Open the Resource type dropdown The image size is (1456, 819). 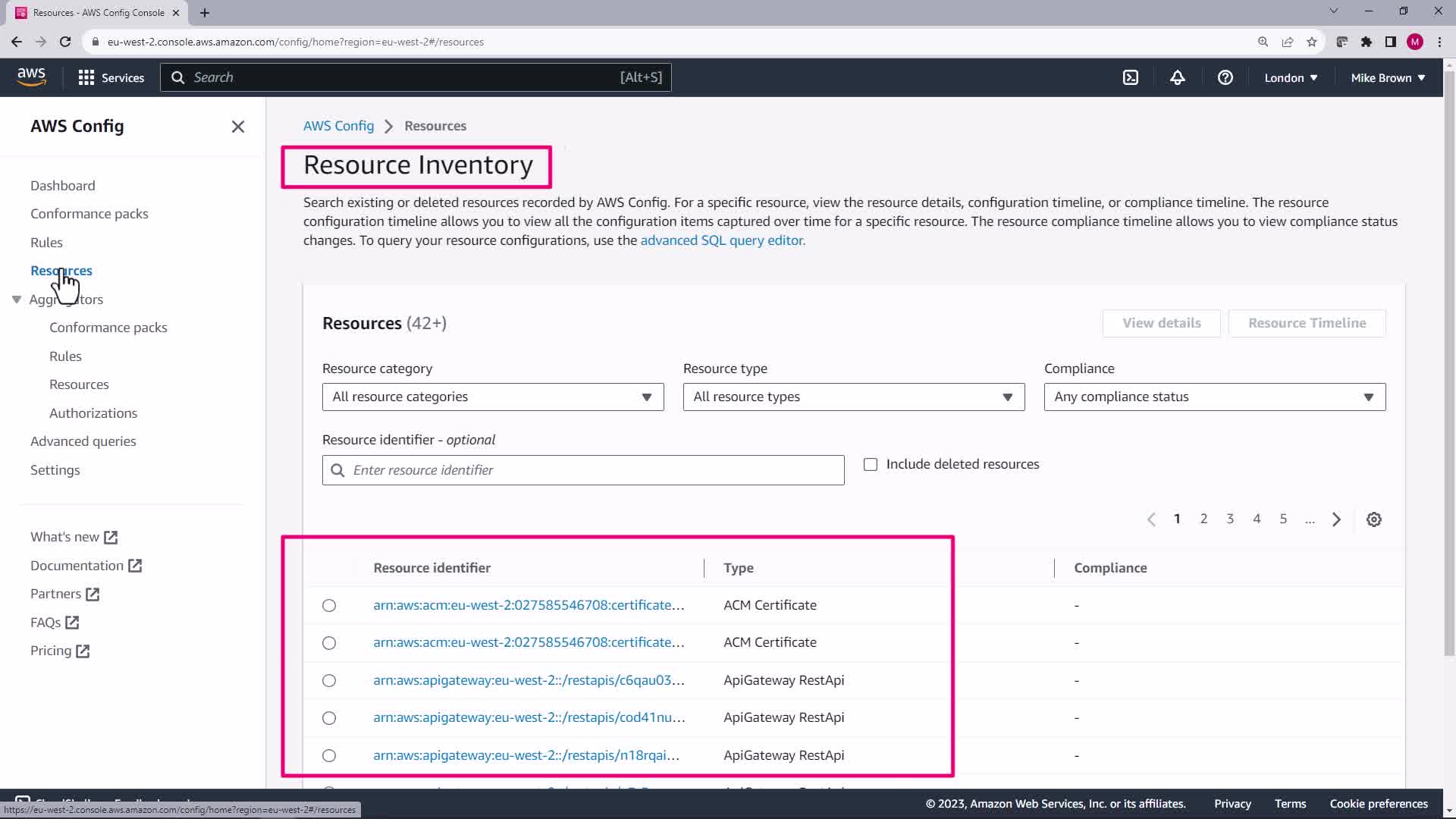[853, 397]
